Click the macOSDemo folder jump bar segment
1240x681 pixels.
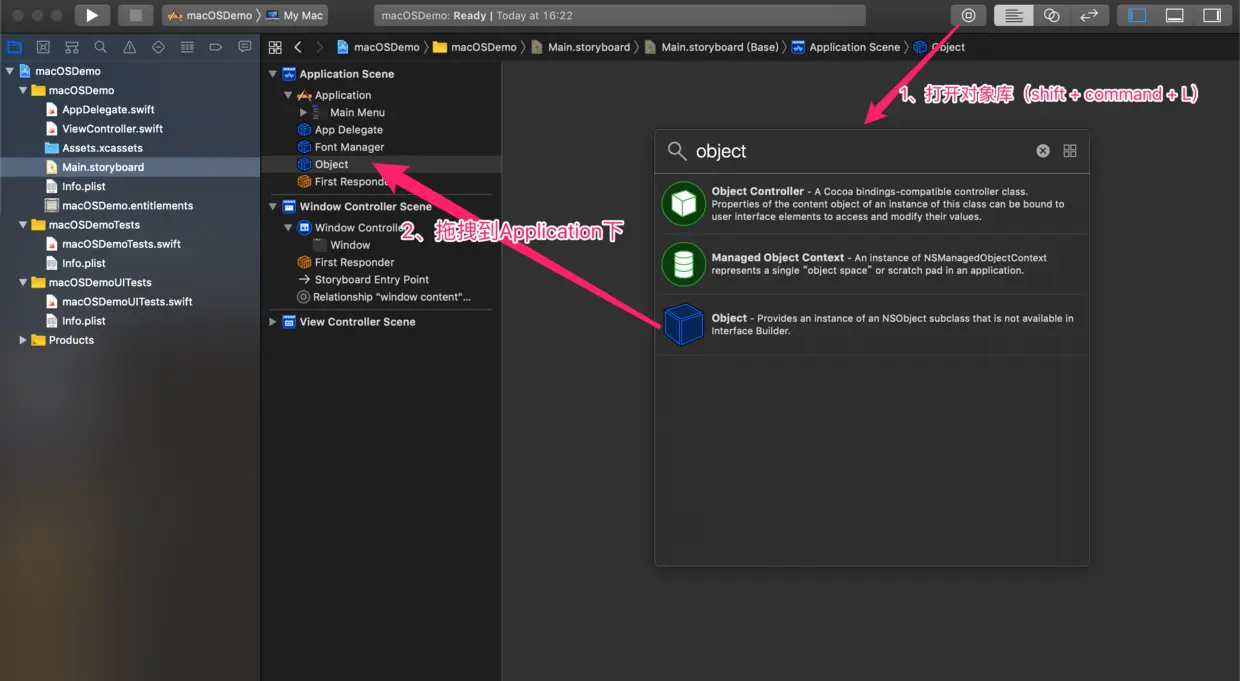(475, 47)
